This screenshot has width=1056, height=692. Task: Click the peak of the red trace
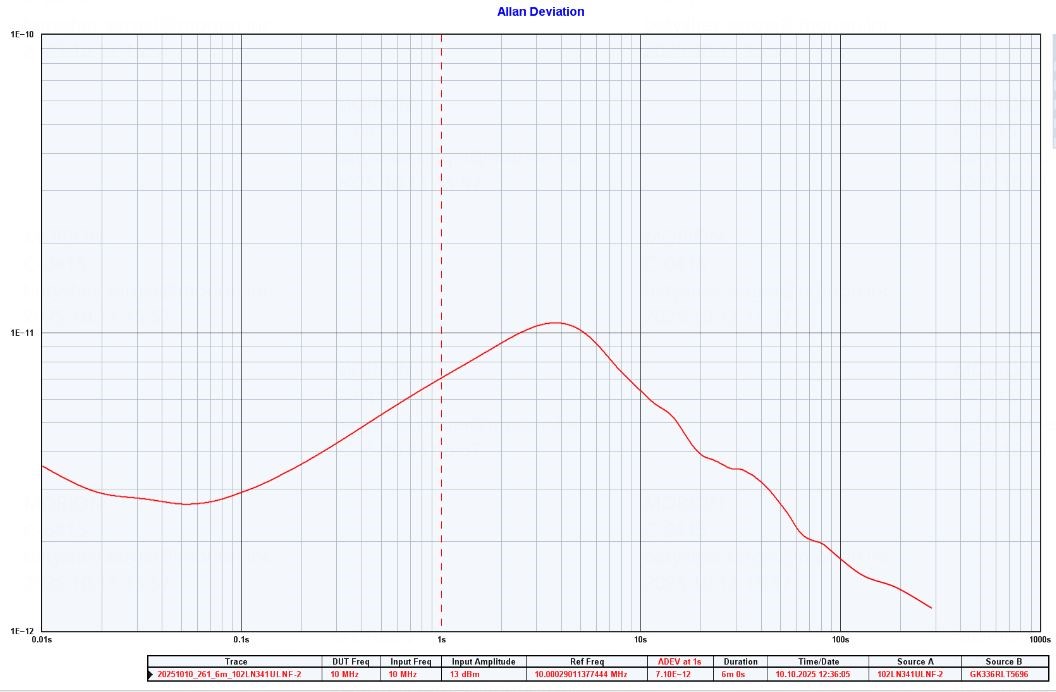(555, 323)
